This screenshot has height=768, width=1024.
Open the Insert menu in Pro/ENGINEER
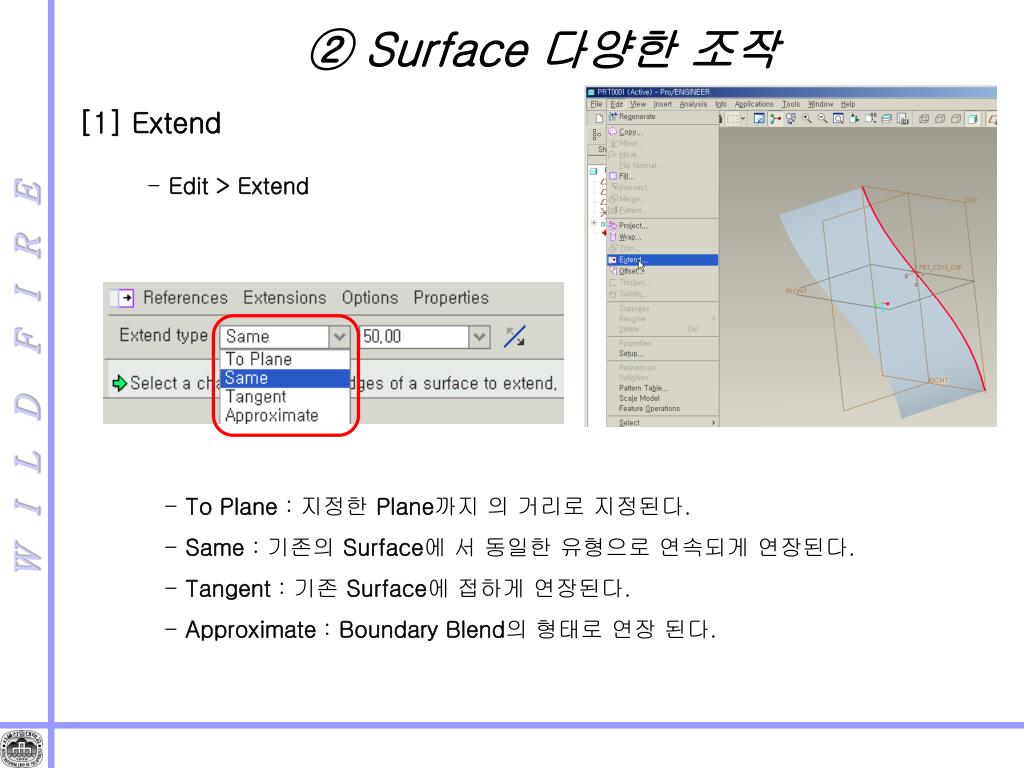pos(663,104)
